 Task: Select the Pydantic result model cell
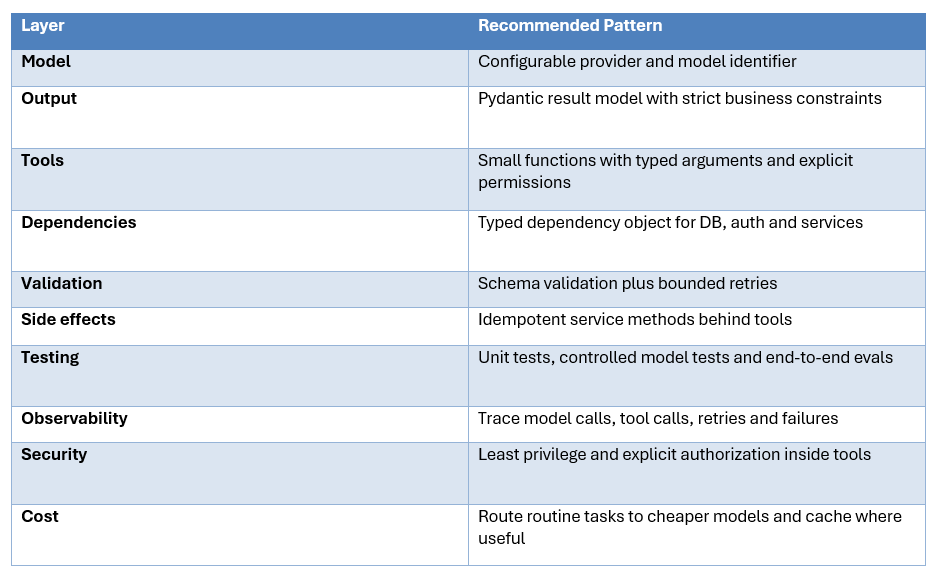(x=697, y=117)
